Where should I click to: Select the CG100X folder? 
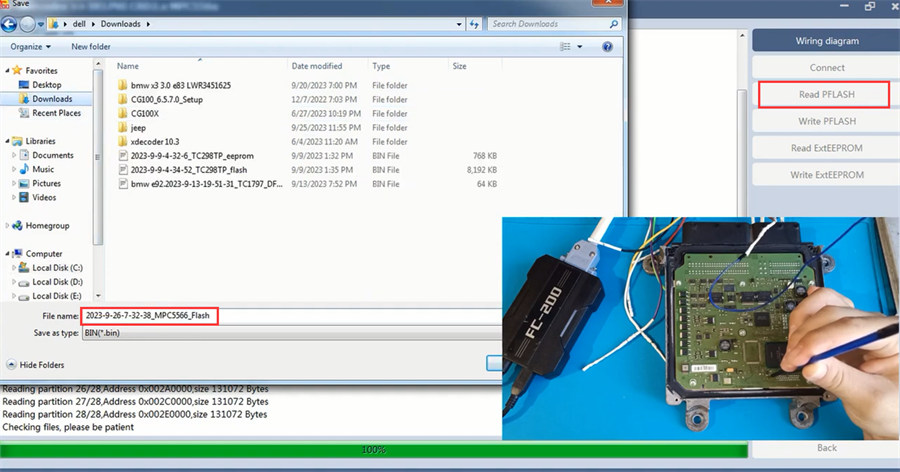(145, 114)
